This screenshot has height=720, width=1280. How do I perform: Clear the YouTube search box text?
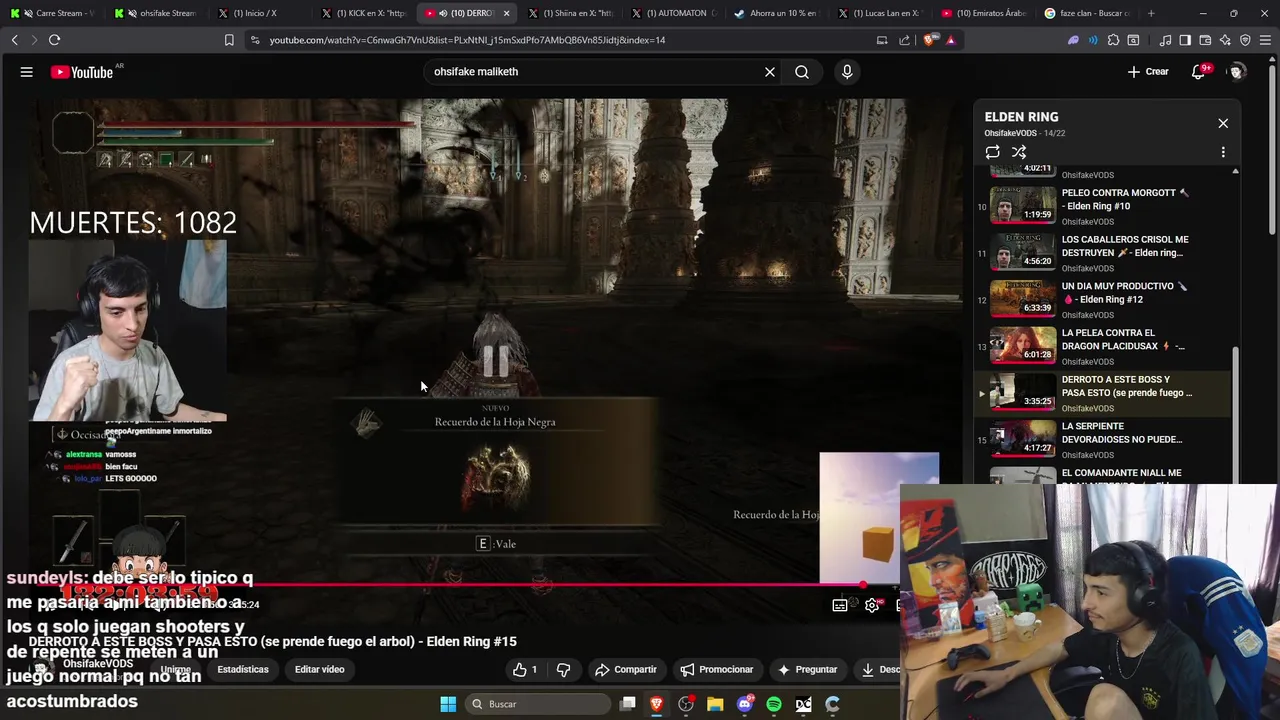pos(770,72)
